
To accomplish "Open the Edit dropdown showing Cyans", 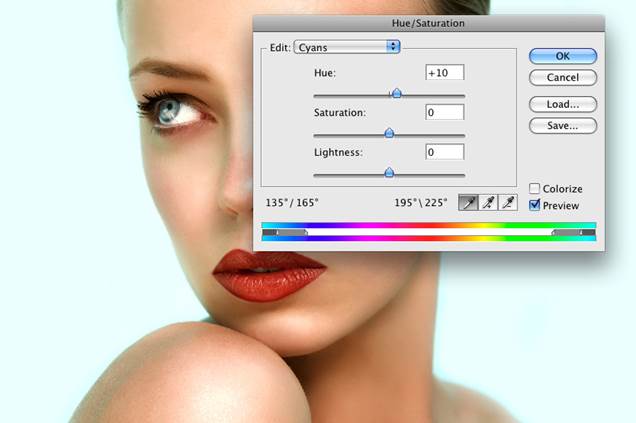I will pos(347,47).
